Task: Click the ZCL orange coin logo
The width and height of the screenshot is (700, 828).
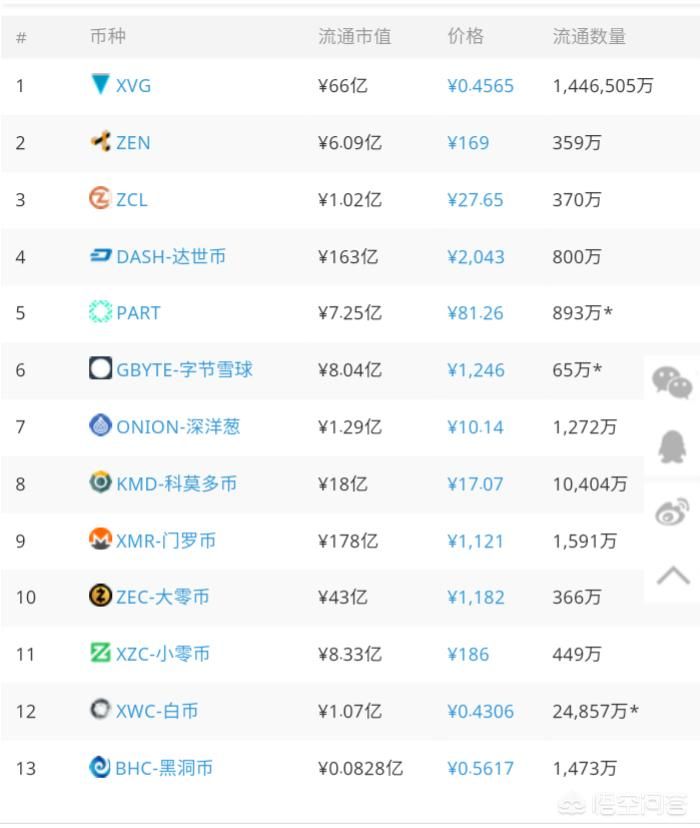Action: point(100,198)
